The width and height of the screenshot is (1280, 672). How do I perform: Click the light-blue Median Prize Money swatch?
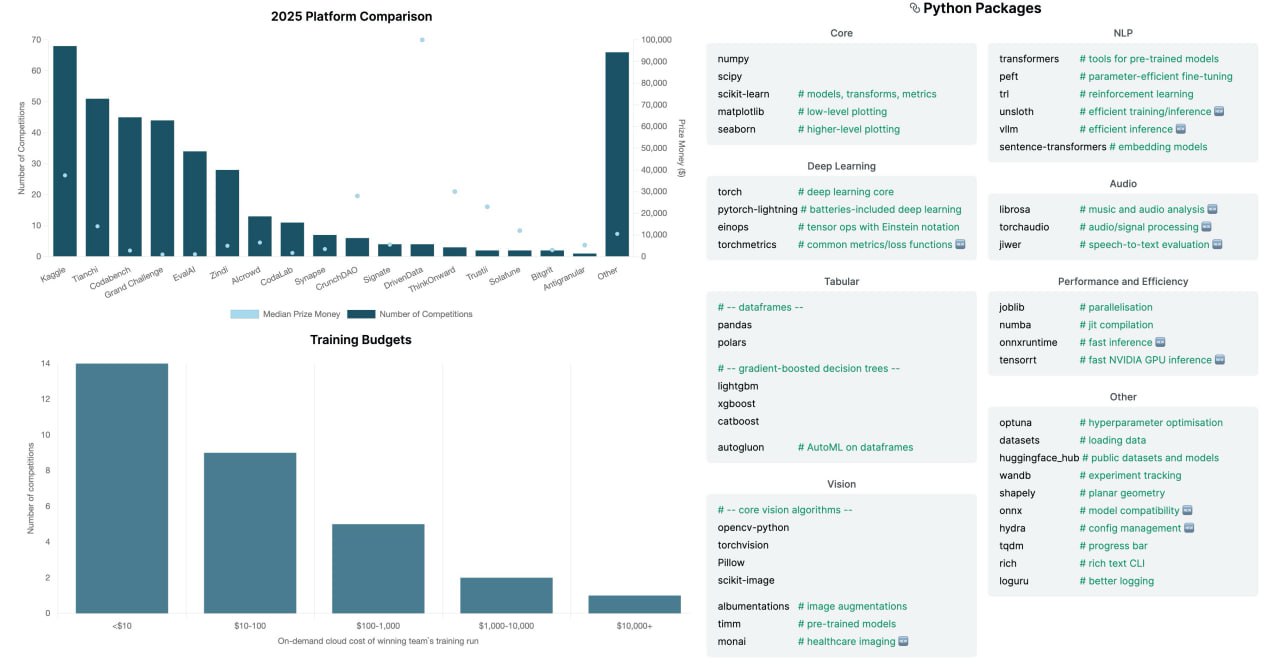(x=244, y=314)
